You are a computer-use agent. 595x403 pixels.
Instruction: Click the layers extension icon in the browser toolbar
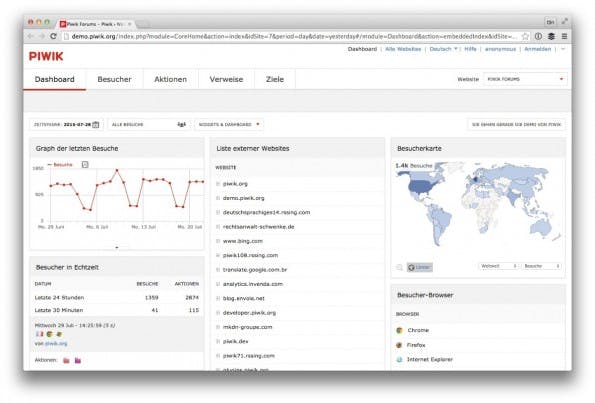(x=551, y=36)
